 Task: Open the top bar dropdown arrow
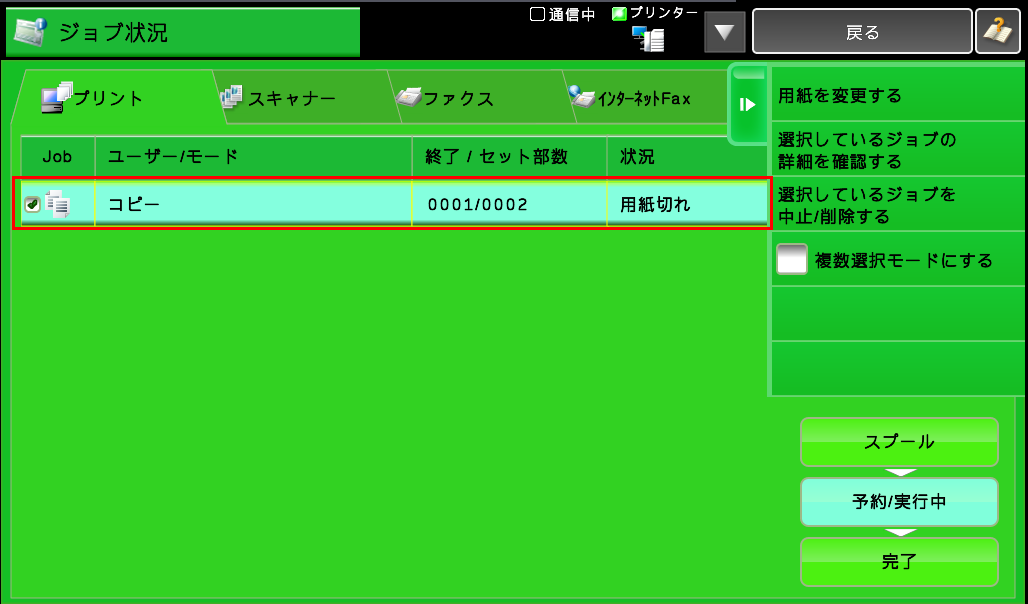pyautogui.click(x=725, y=32)
